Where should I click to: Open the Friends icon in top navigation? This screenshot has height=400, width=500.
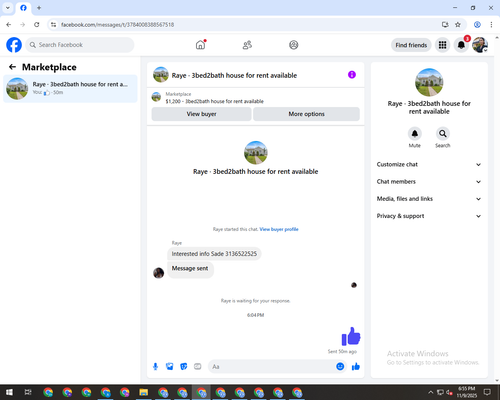(247, 45)
